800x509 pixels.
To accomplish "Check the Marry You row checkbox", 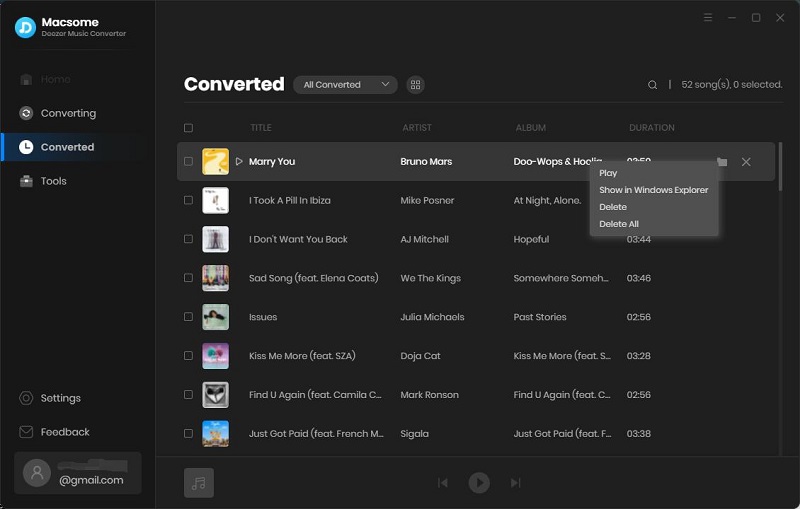I will pyautogui.click(x=188, y=161).
